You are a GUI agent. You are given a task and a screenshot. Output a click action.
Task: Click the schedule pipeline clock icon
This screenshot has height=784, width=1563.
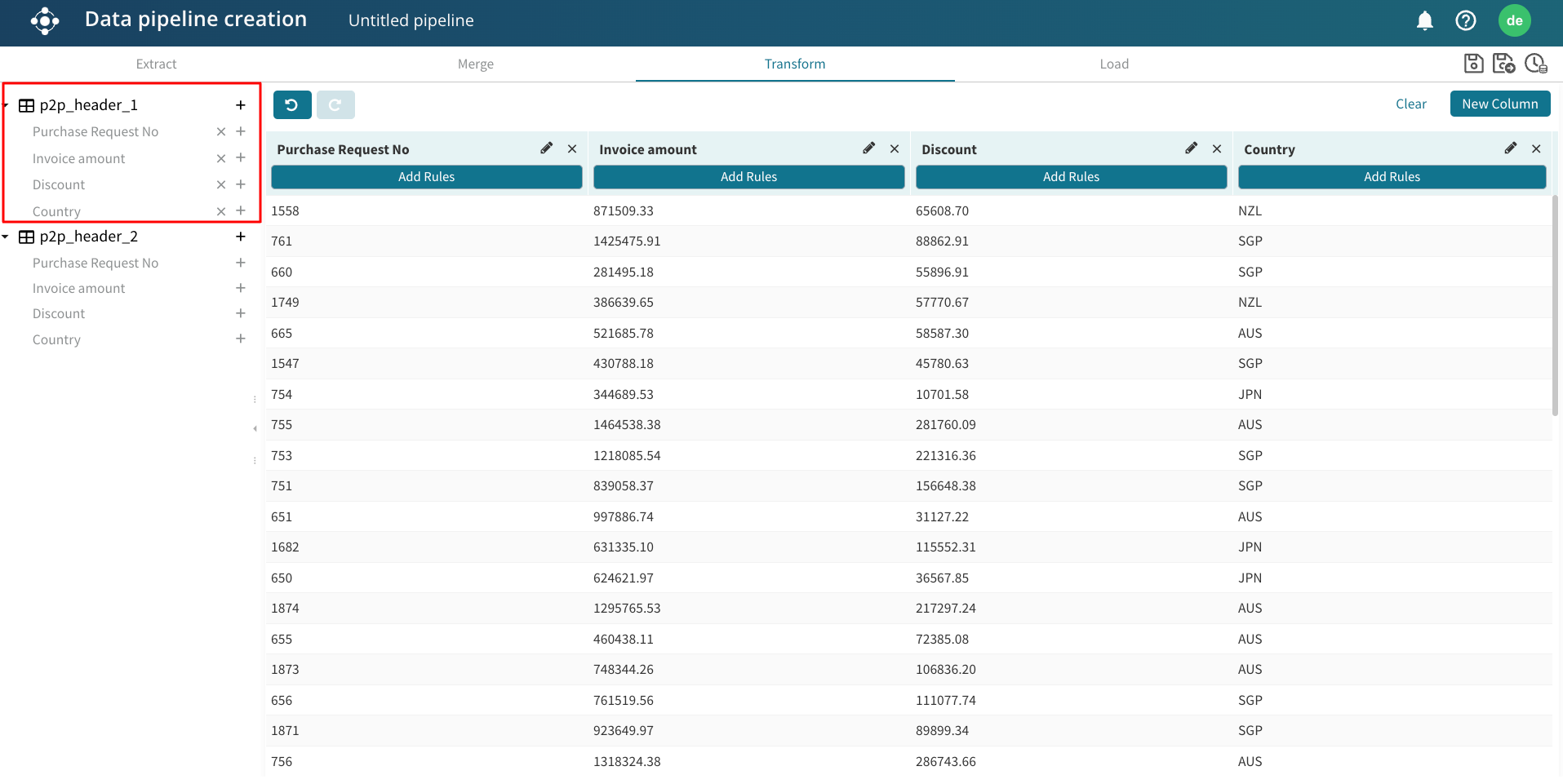(x=1535, y=64)
